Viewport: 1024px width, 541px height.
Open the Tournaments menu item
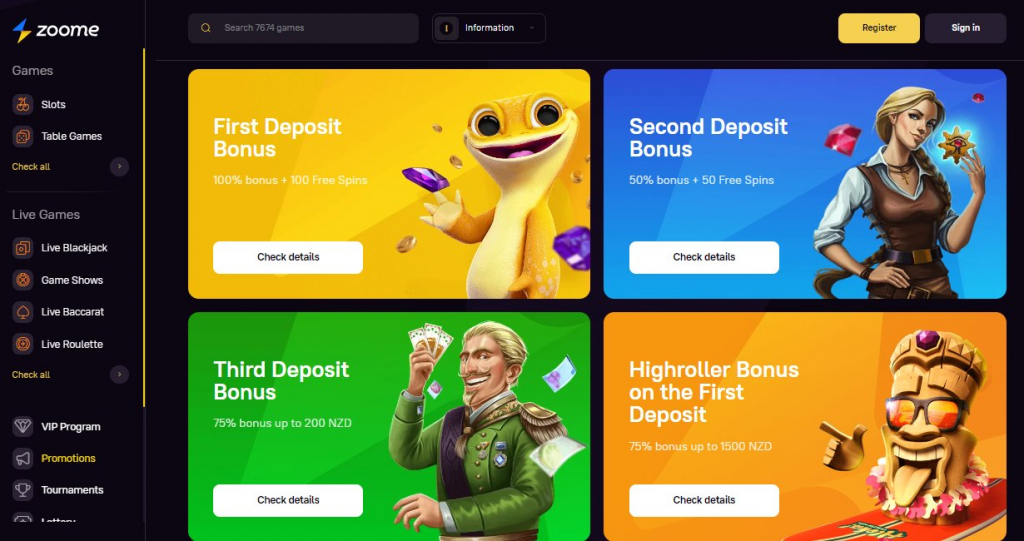[72, 490]
